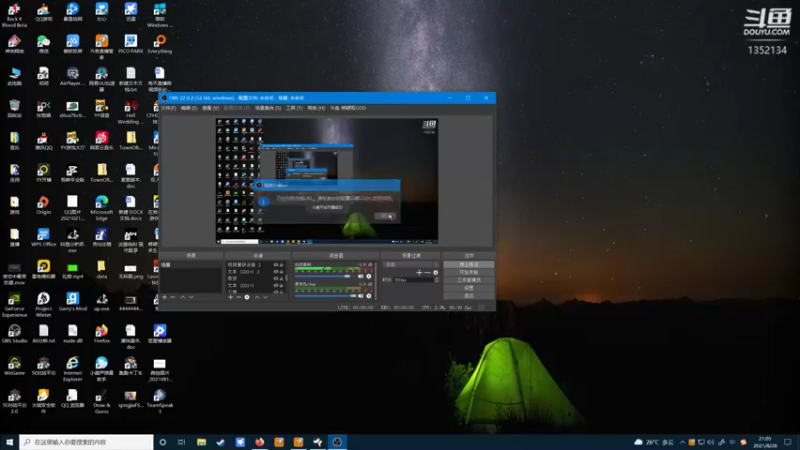Open Everything desktop shortcut
Viewport: 800px width, 450px height.
click(160, 44)
